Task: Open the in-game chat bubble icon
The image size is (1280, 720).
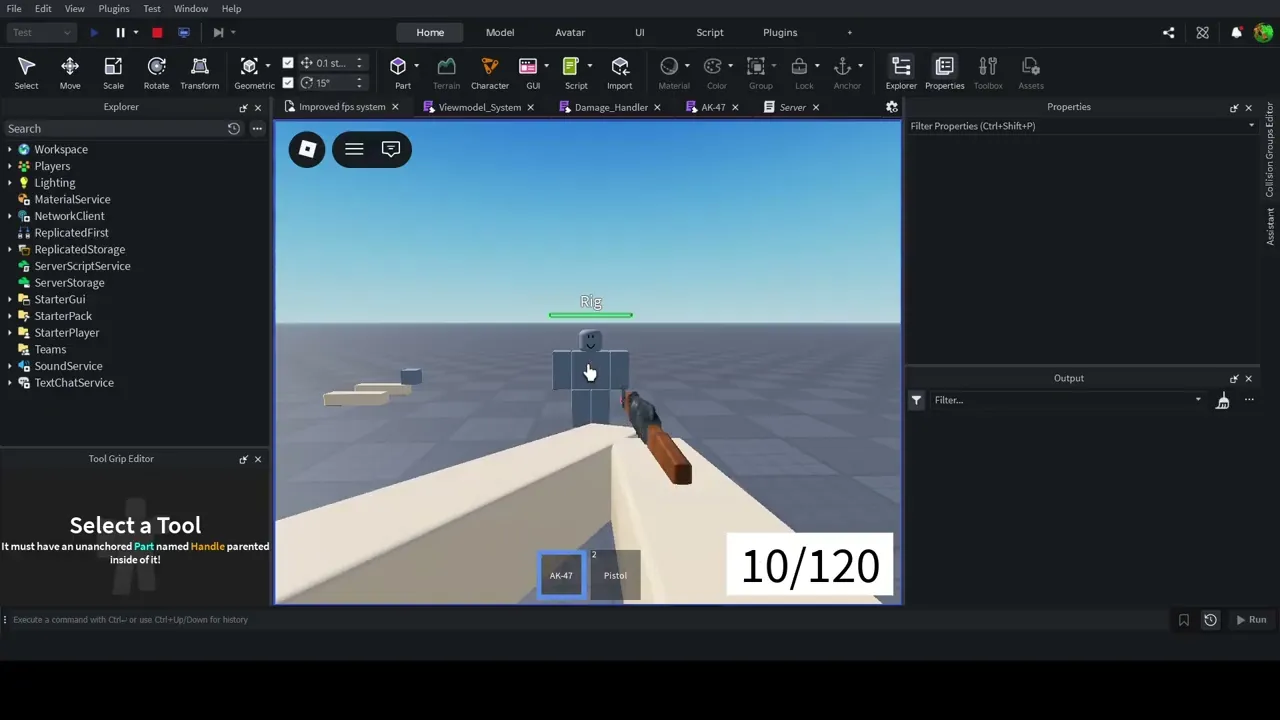Action: pyautogui.click(x=391, y=149)
